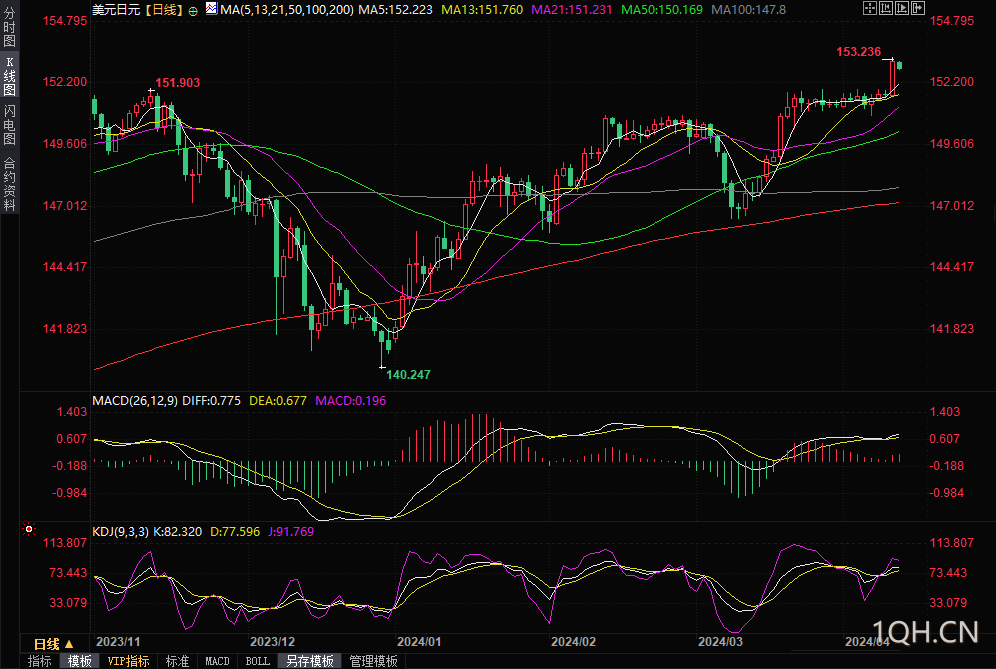Screen dimensions: 996x669
Task: Click the chart play-forward icon
Action: pyautogui.click(x=901, y=8)
